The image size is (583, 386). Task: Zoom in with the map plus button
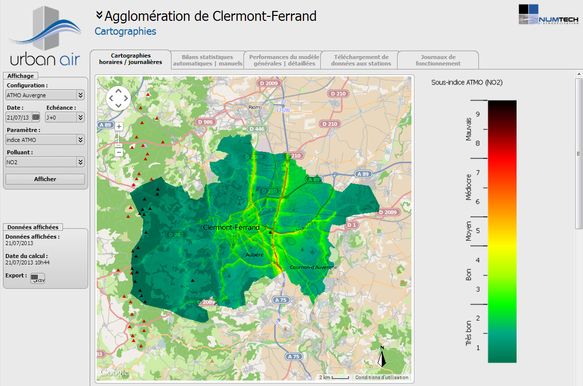(x=119, y=127)
